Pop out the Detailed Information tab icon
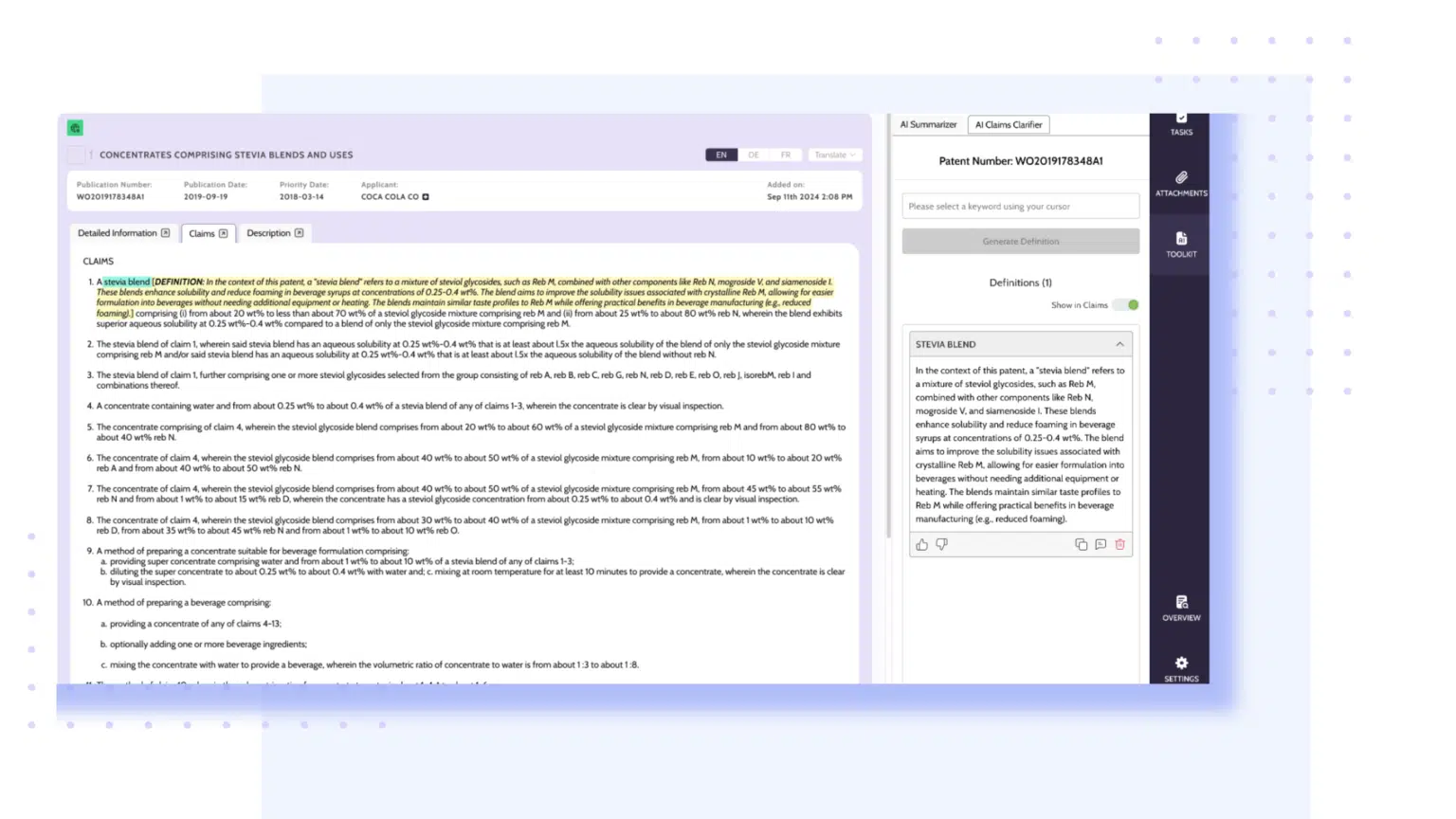The width and height of the screenshot is (1456, 819). tap(166, 233)
